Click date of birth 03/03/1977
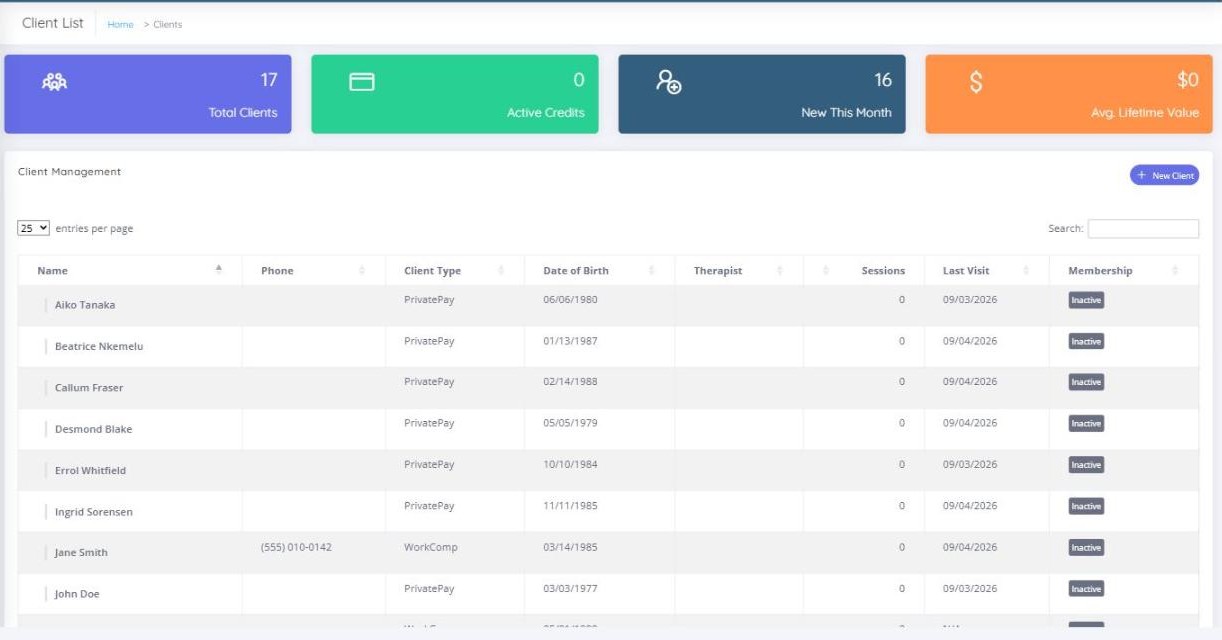Image resolution: width=1222 pixels, height=640 pixels. 570,588
